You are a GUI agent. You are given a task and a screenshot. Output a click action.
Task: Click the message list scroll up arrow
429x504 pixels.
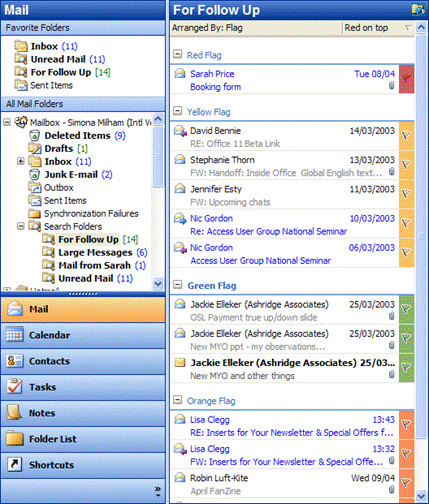[x=421, y=28]
